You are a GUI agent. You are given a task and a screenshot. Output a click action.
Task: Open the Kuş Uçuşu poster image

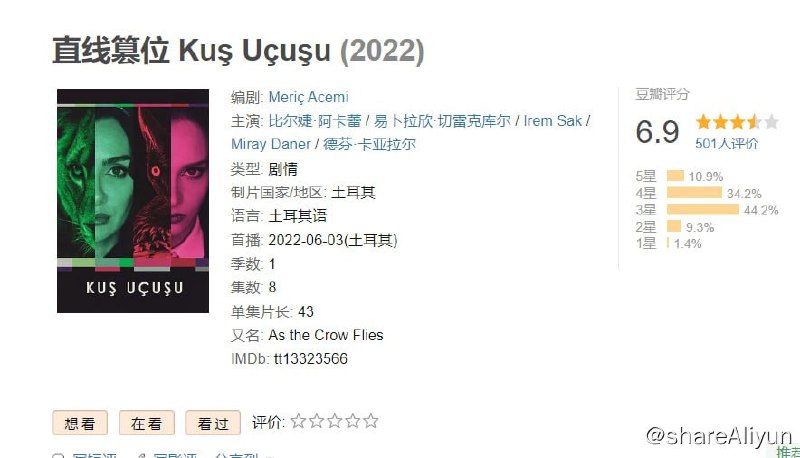tap(133, 201)
